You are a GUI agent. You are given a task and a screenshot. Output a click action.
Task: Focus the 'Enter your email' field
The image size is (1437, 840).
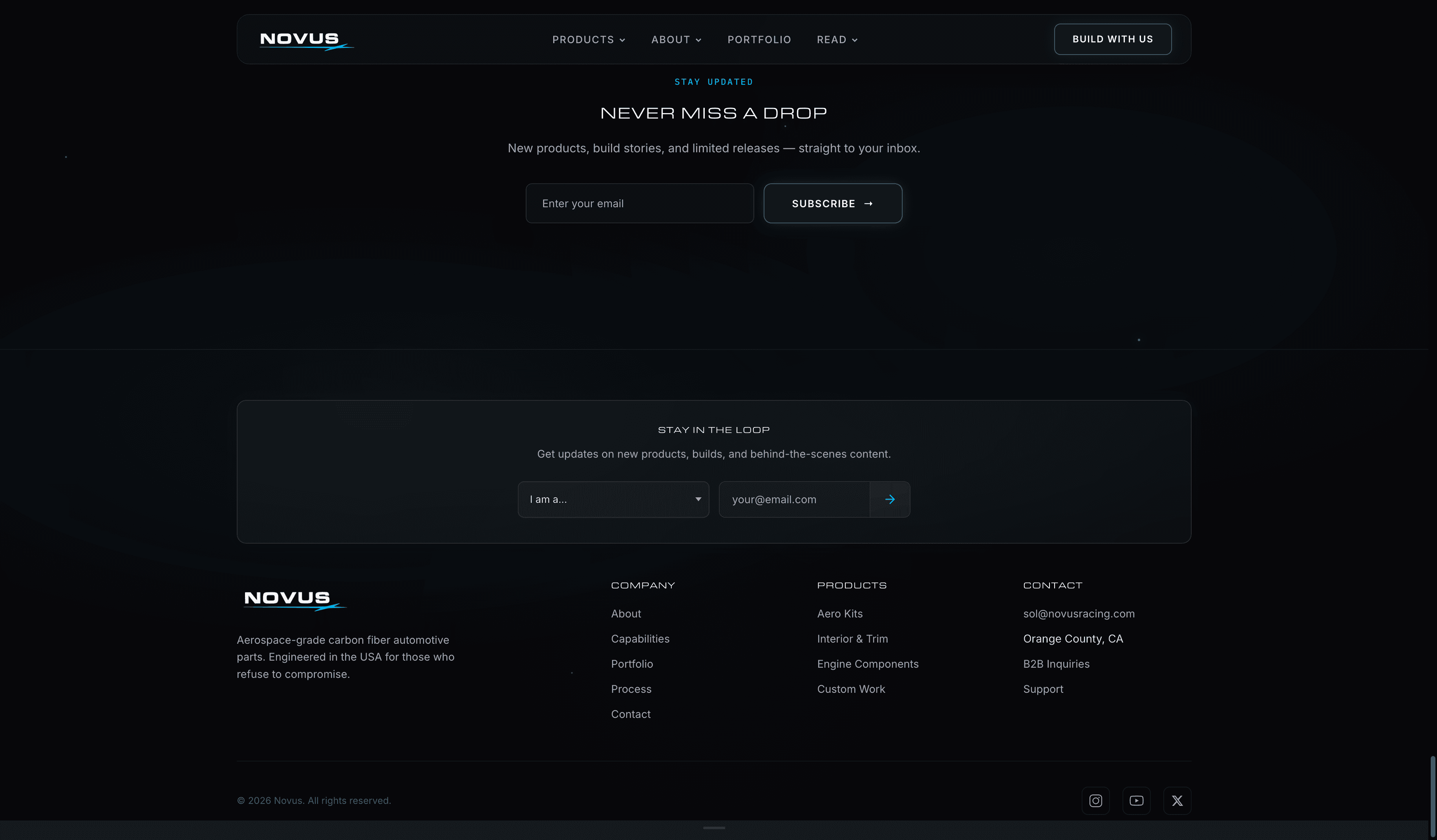[639, 204]
